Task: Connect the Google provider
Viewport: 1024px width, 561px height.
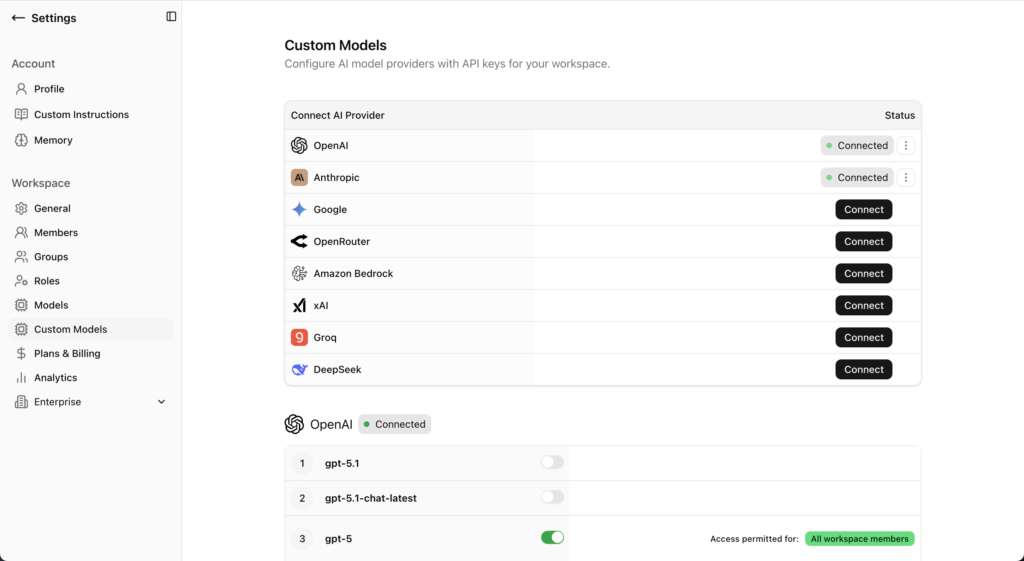Action: 863,210
